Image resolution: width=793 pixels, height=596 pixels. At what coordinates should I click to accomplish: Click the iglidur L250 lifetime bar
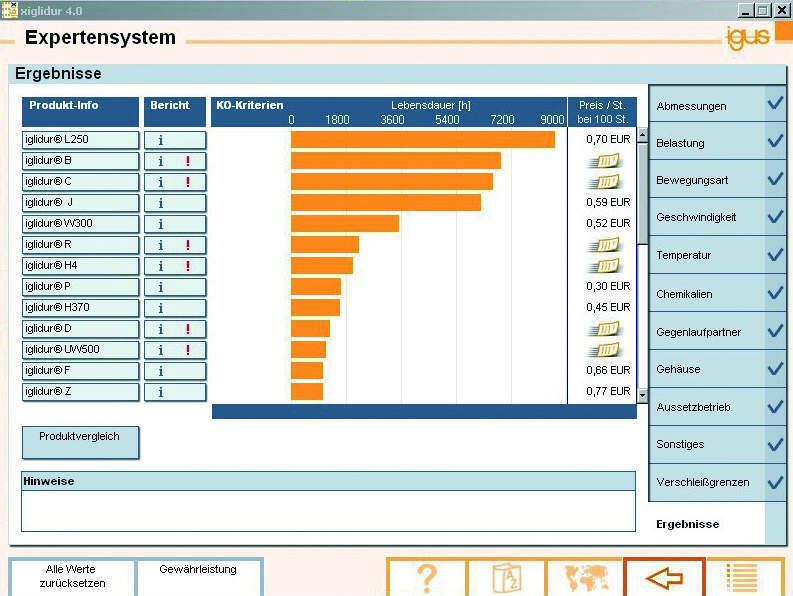pos(423,140)
